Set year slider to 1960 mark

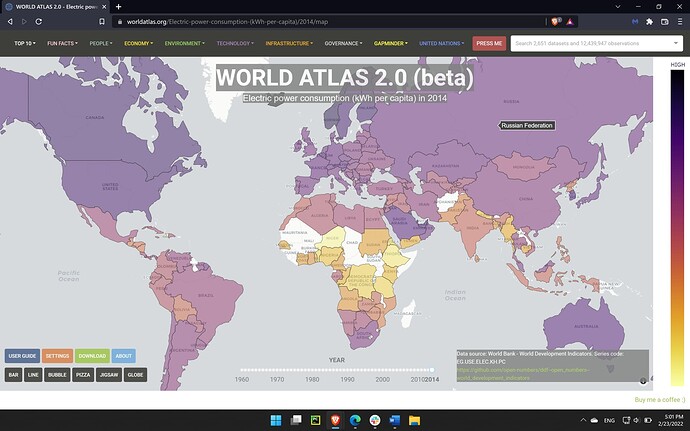coord(242,370)
